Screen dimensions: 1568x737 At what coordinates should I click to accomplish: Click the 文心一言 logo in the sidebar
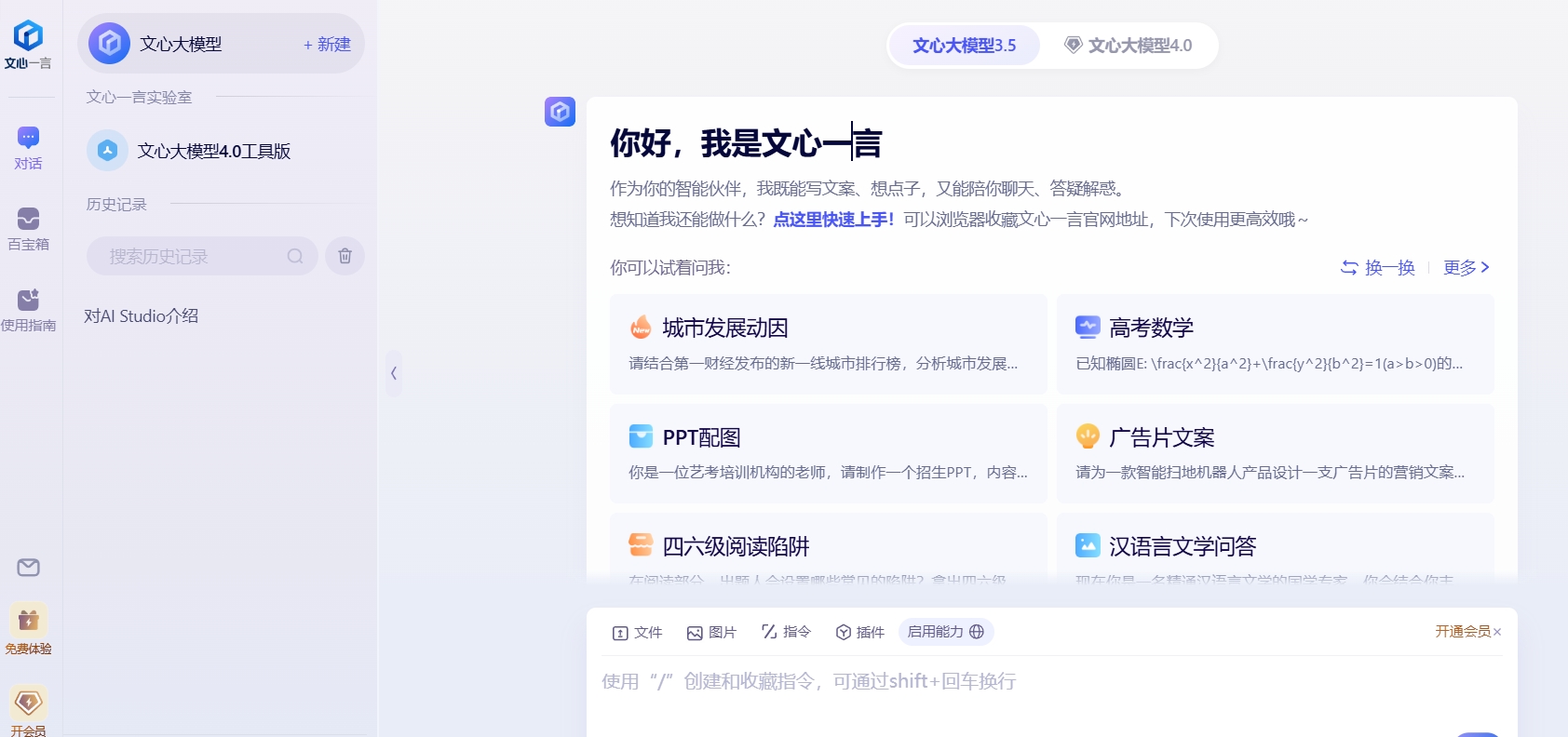pyautogui.click(x=28, y=45)
